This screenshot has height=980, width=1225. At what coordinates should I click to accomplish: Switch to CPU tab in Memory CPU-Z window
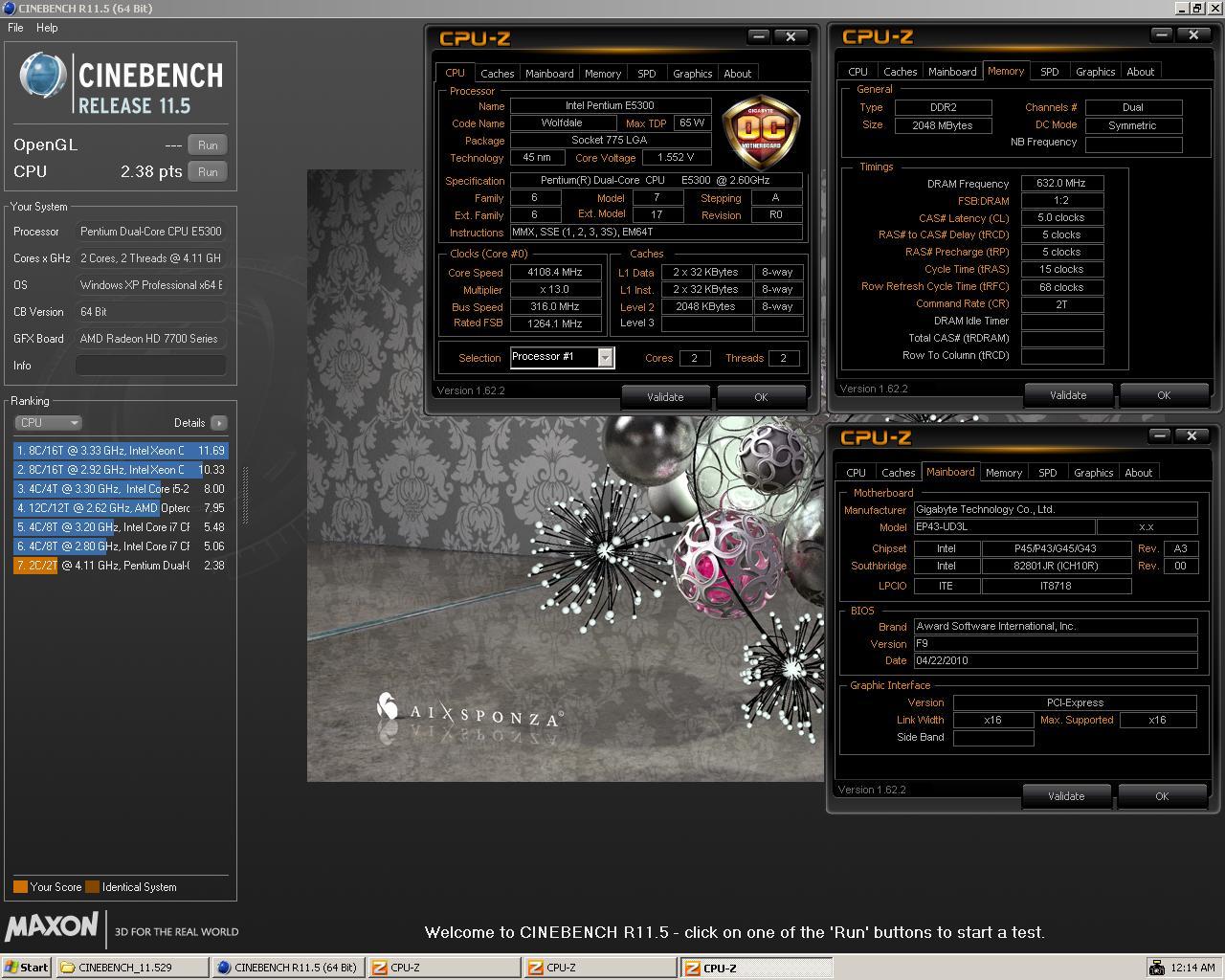pos(857,72)
